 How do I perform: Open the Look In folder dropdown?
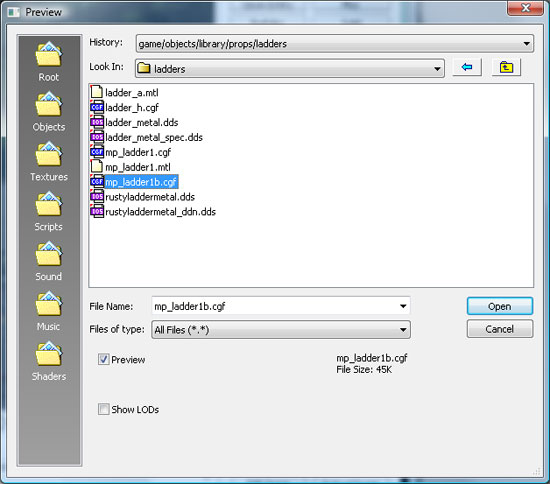[x=437, y=69]
